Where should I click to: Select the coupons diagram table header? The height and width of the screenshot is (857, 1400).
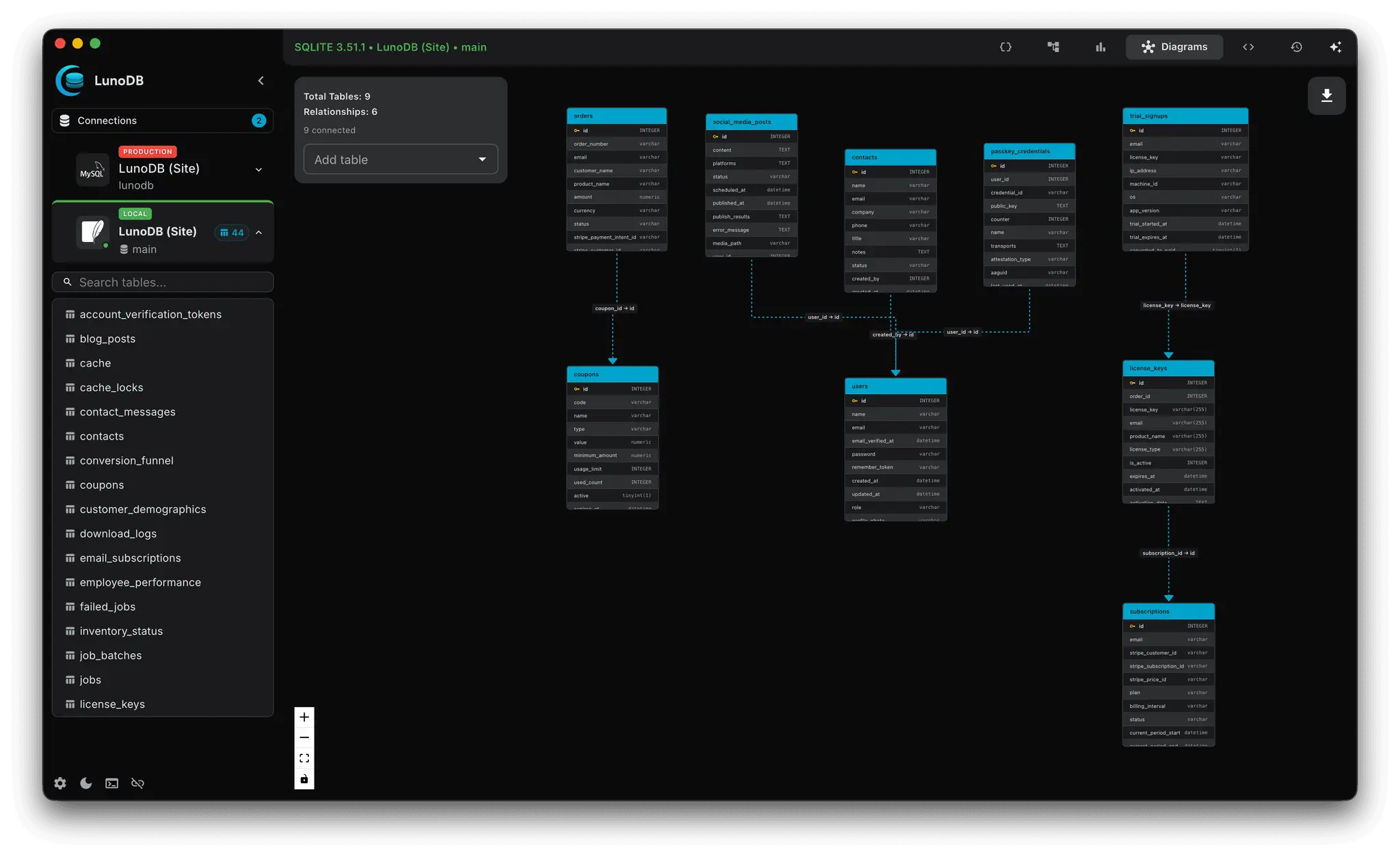(612, 374)
